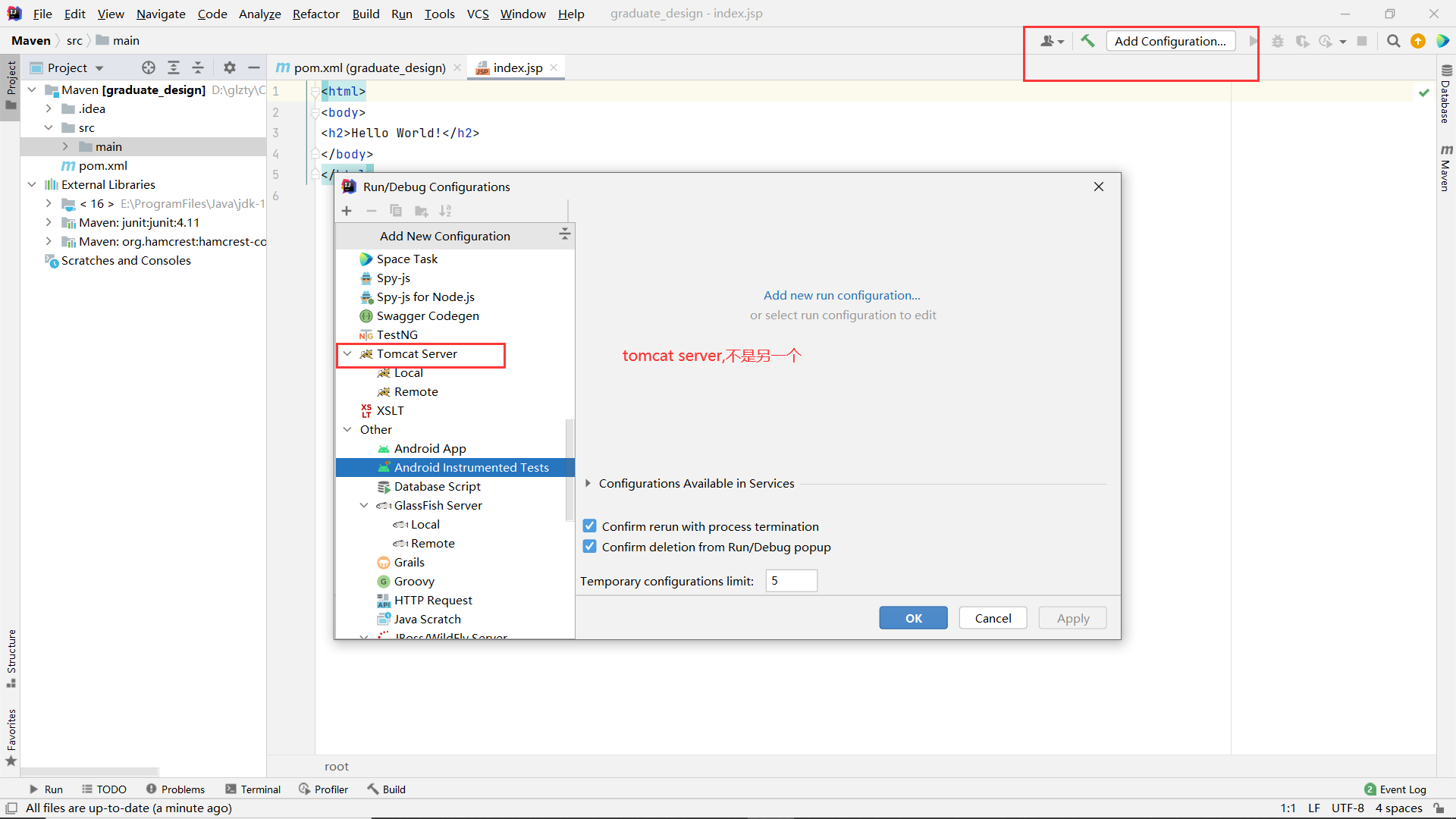This screenshot has width=1456, height=819.
Task: Click the Tomcat Server Local option
Action: point(408,372)
